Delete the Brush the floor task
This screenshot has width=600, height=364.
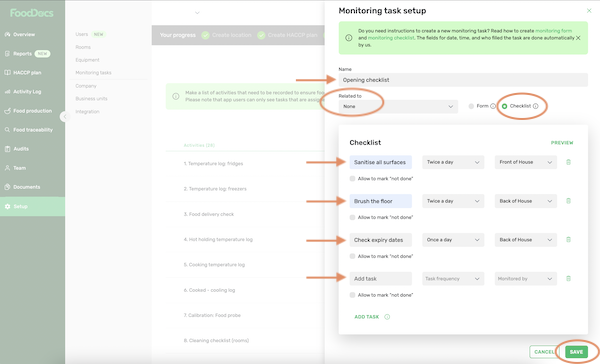tap(568, 201)
